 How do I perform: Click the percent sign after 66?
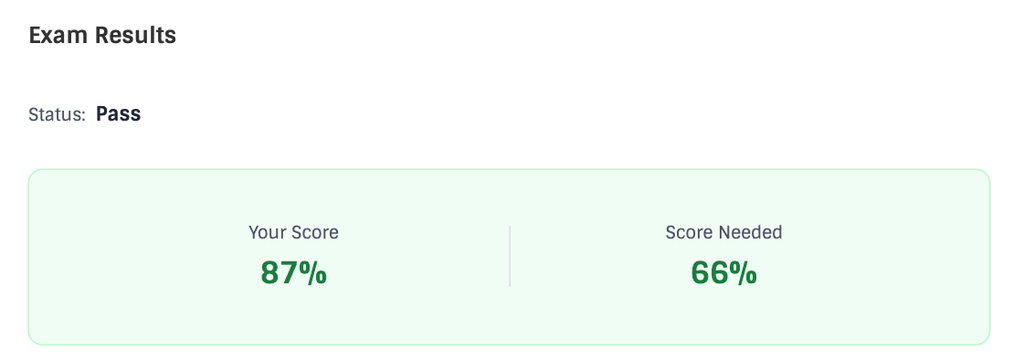pos(744,273)
